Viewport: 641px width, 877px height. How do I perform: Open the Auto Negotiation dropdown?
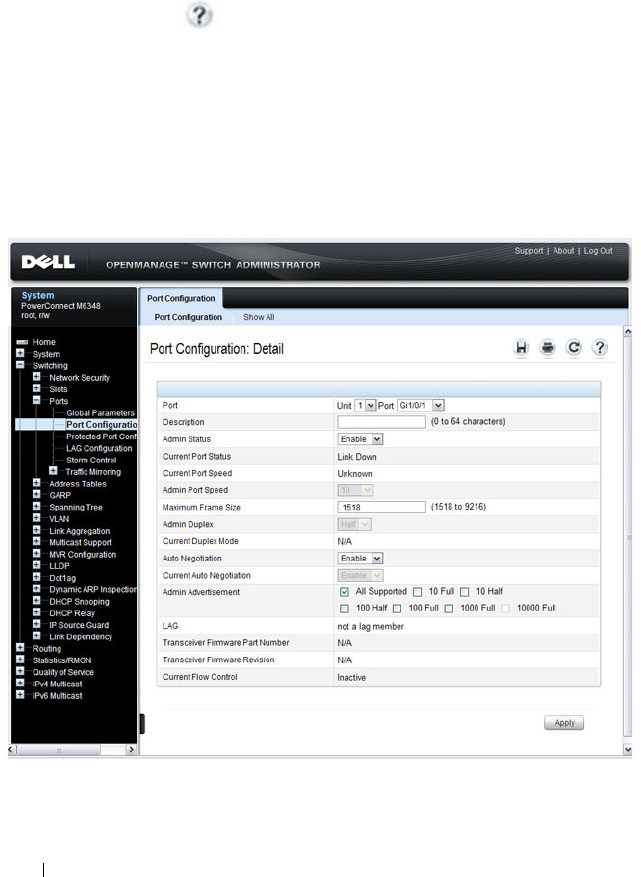[360, 558]
